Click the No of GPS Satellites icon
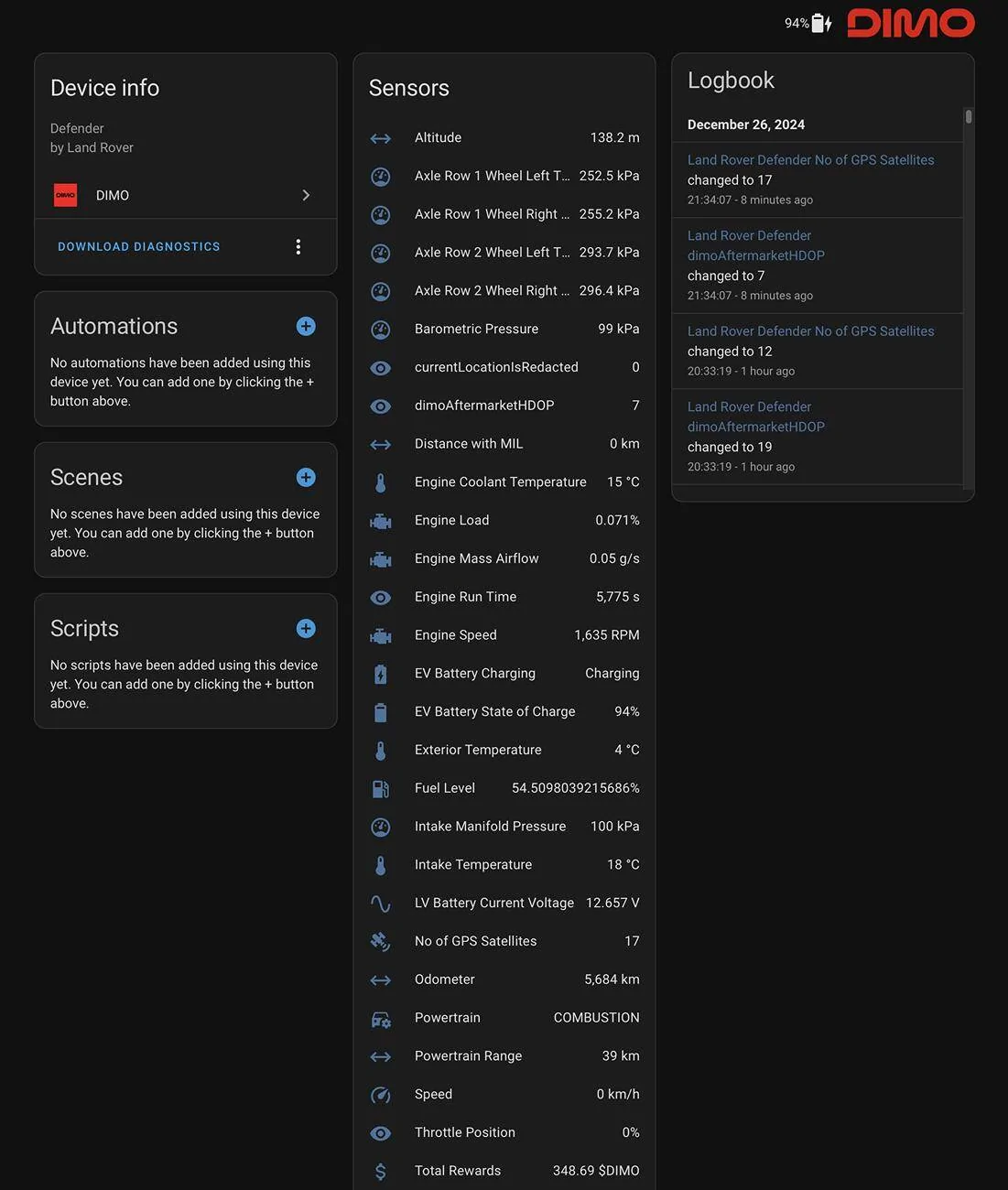1008x1190 pixels. click(x=381, y=942)
